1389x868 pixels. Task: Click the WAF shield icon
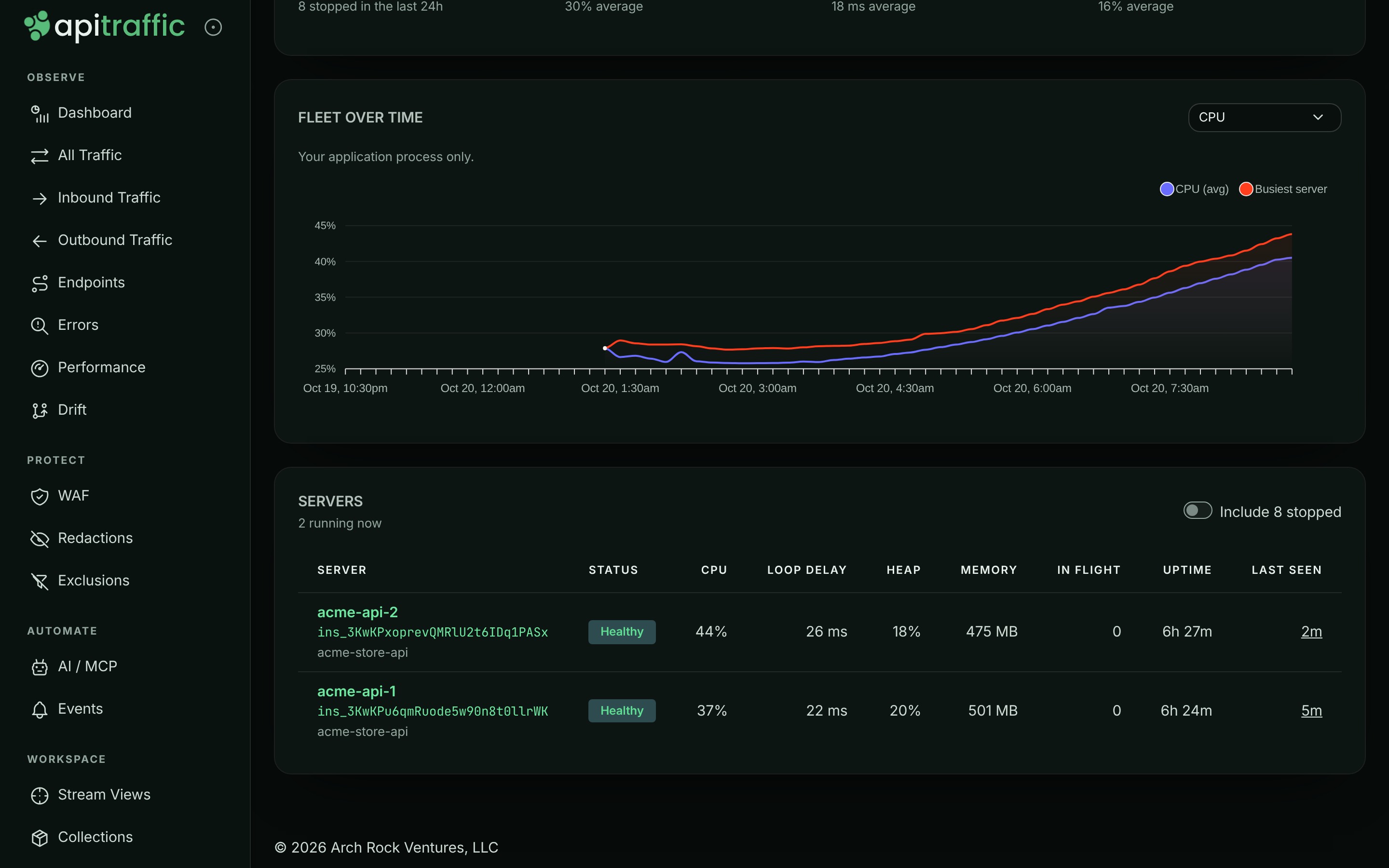click(x=40, y=497)
